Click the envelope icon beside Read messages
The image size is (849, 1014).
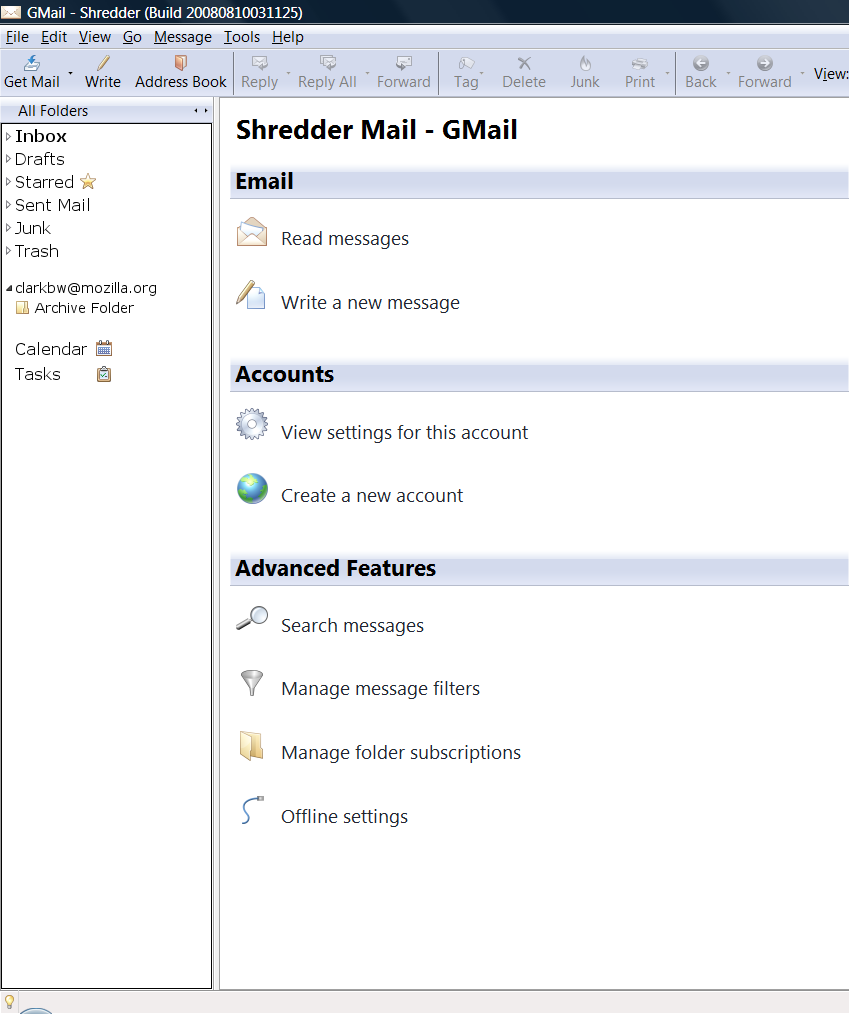pos(252,232)
